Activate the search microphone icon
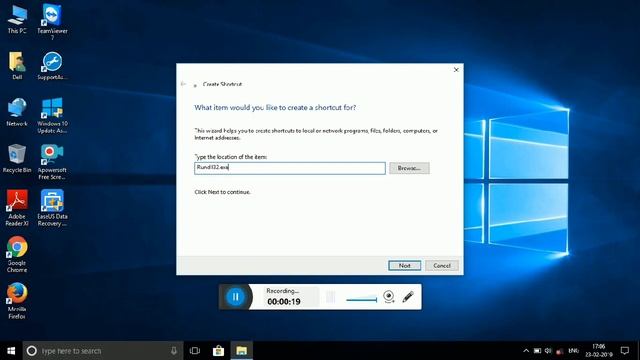The height and width of the screenshot is (360, 640). 174,351
